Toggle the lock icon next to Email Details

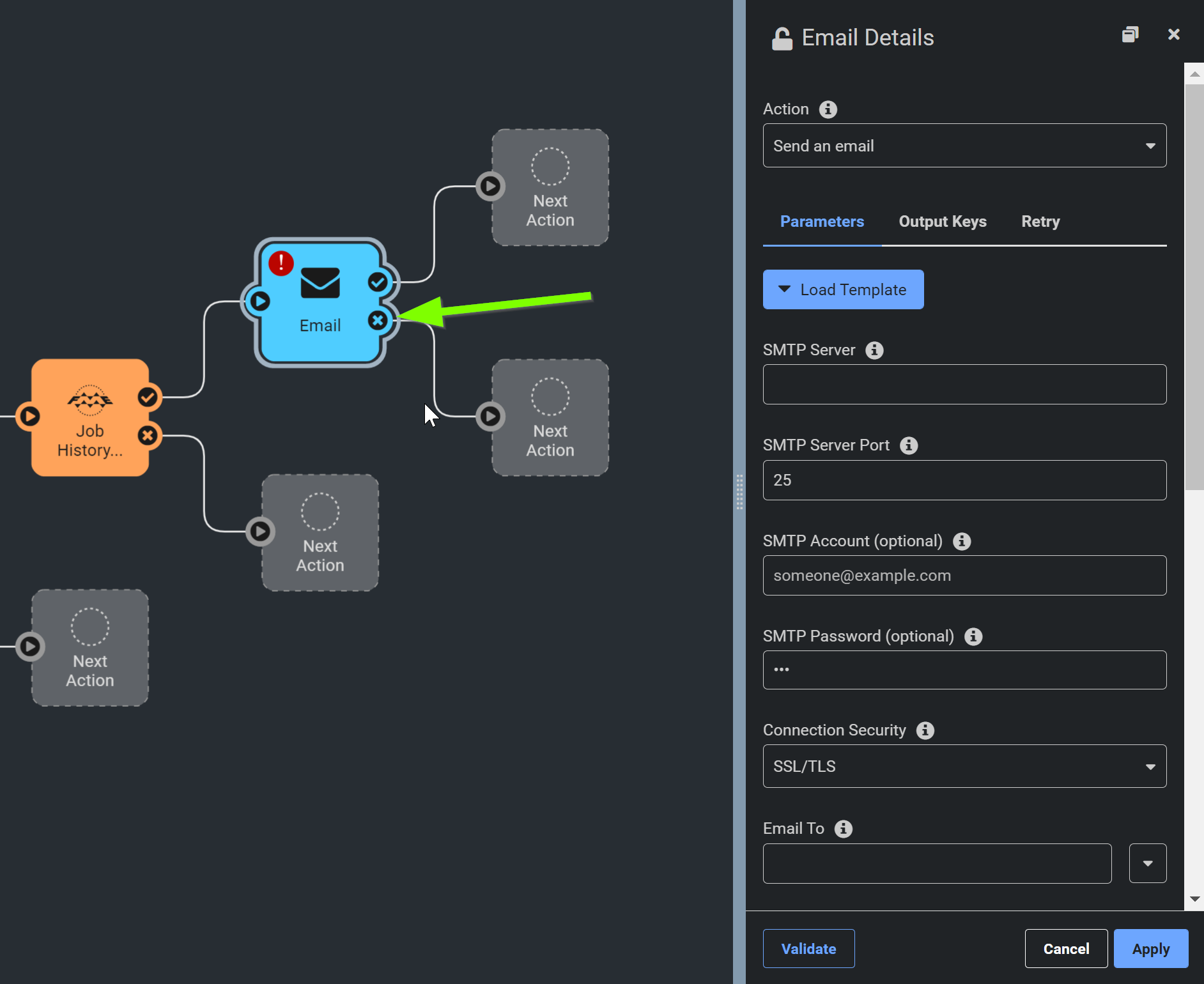click(782, 38)
